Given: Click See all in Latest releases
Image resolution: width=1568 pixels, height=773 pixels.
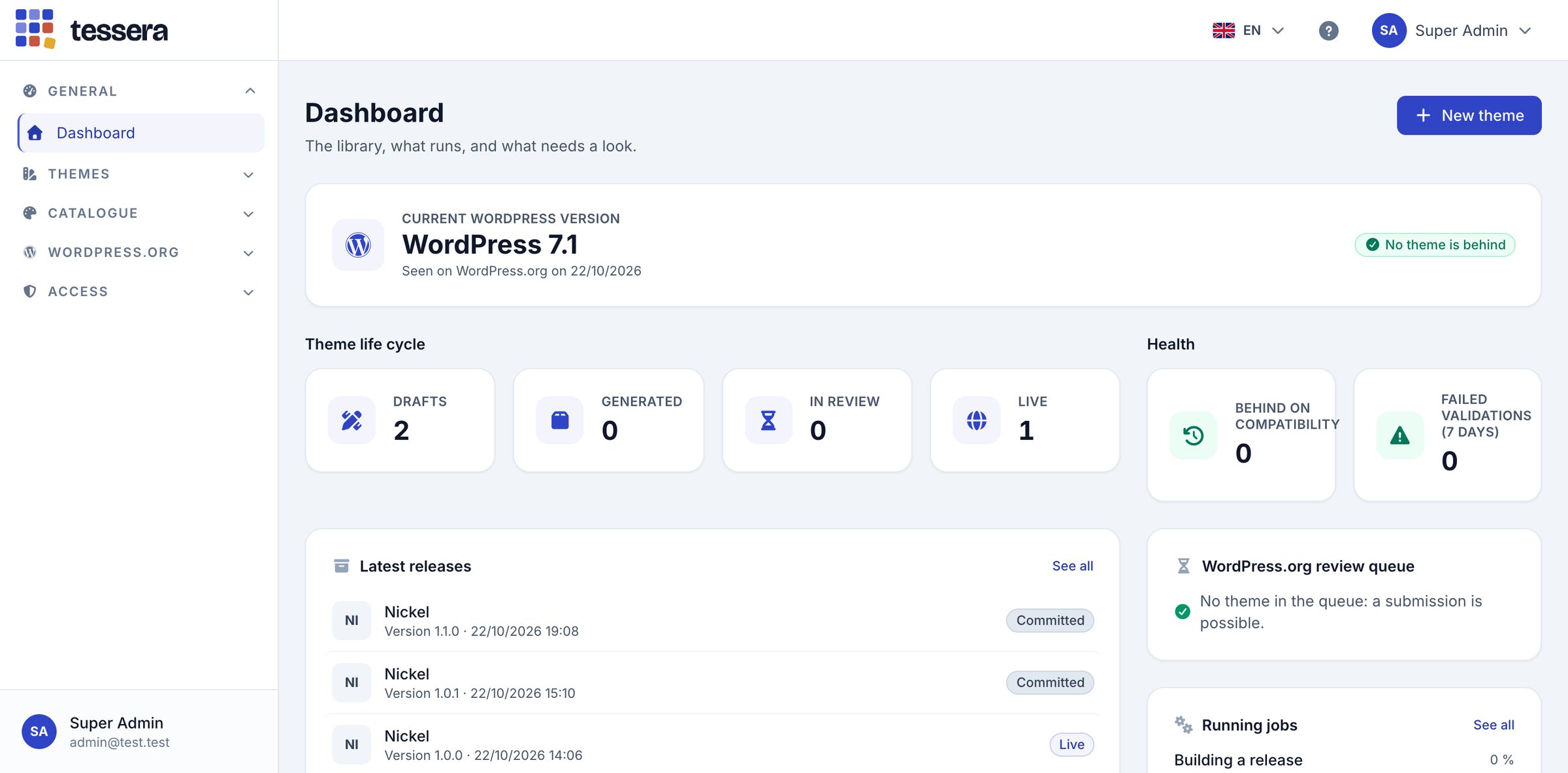Looking at the screenshot, I should coord(1072,566).
